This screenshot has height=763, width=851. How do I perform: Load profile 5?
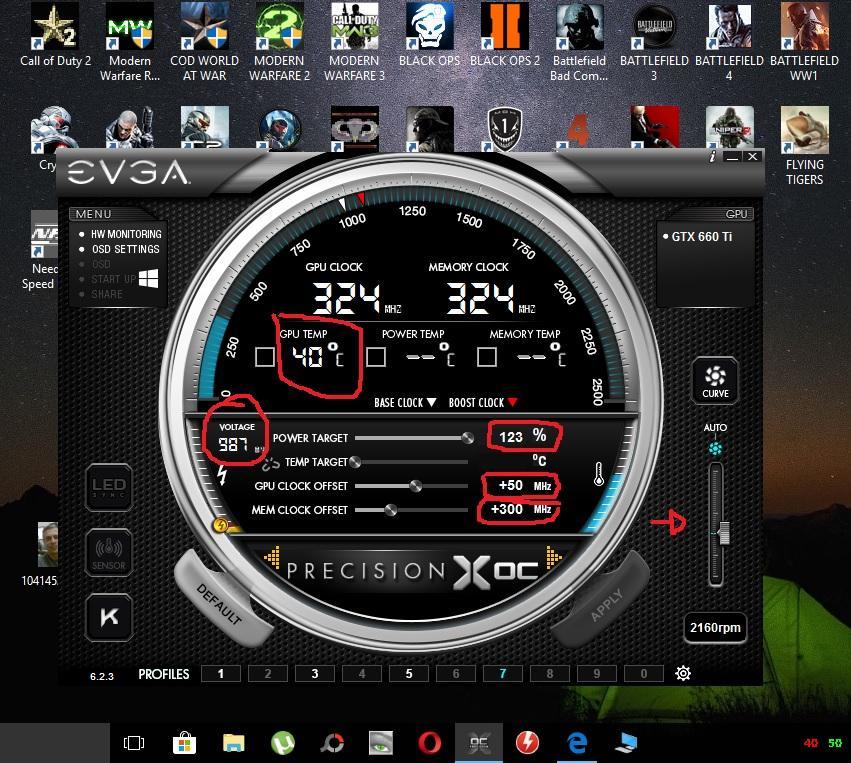click(x=409, y=673)
